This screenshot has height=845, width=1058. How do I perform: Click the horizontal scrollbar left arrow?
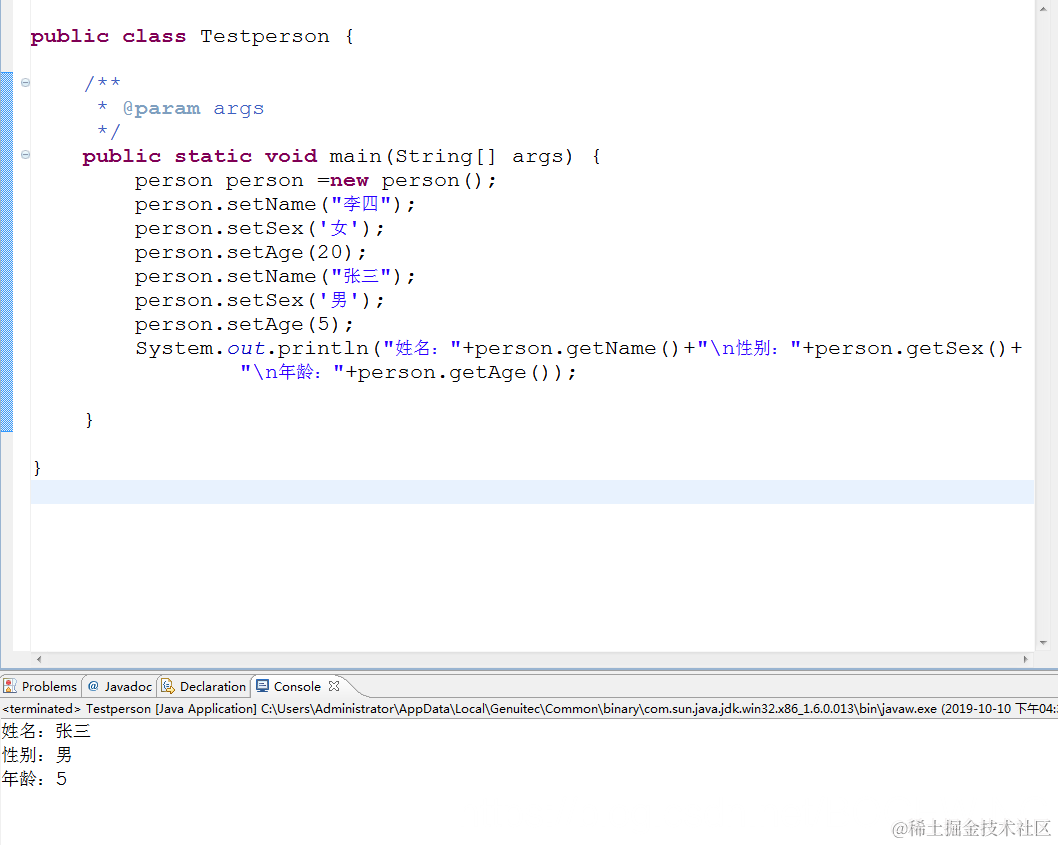click(39, 659)
